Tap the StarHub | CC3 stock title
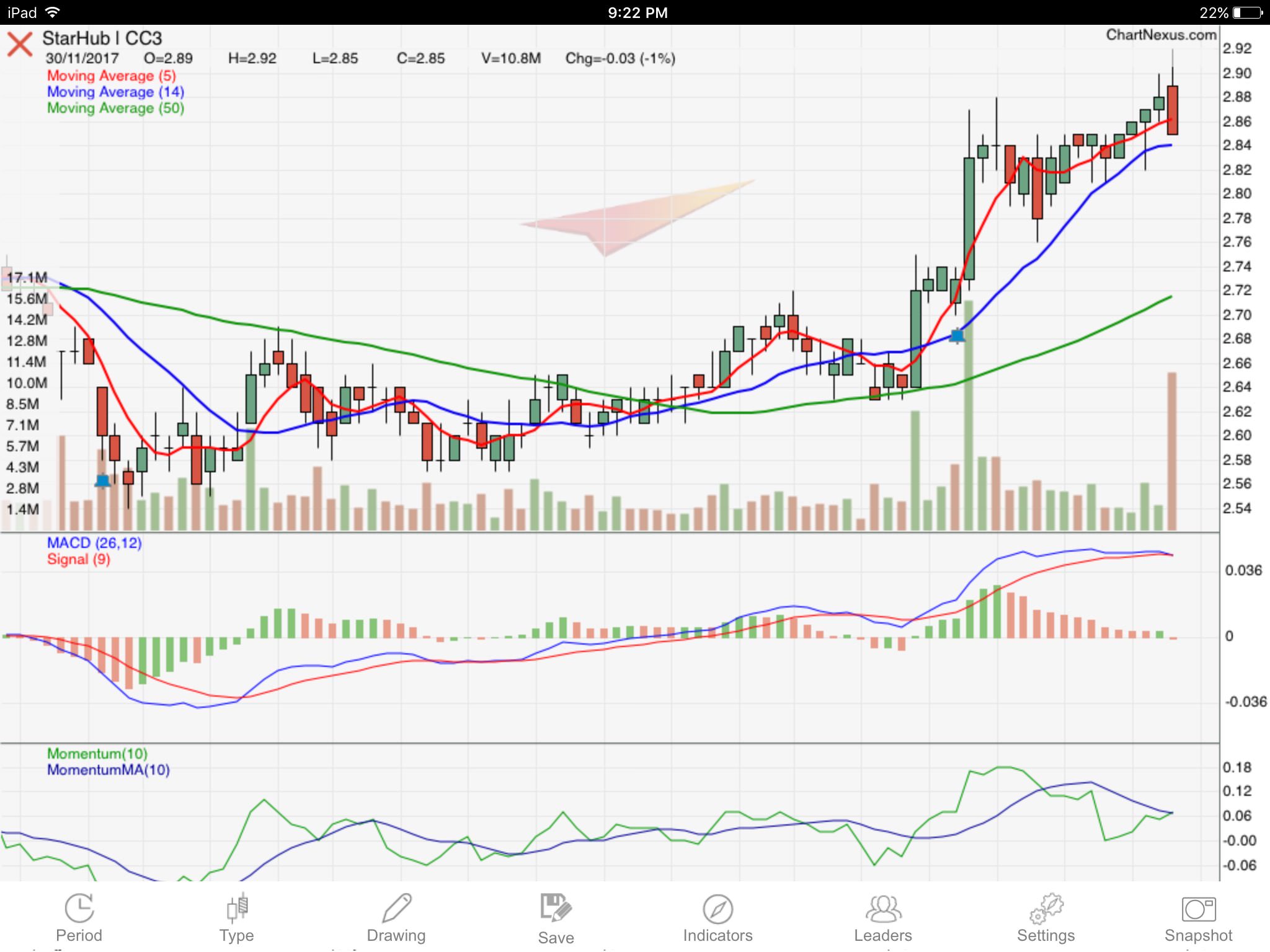 [102, 38]
